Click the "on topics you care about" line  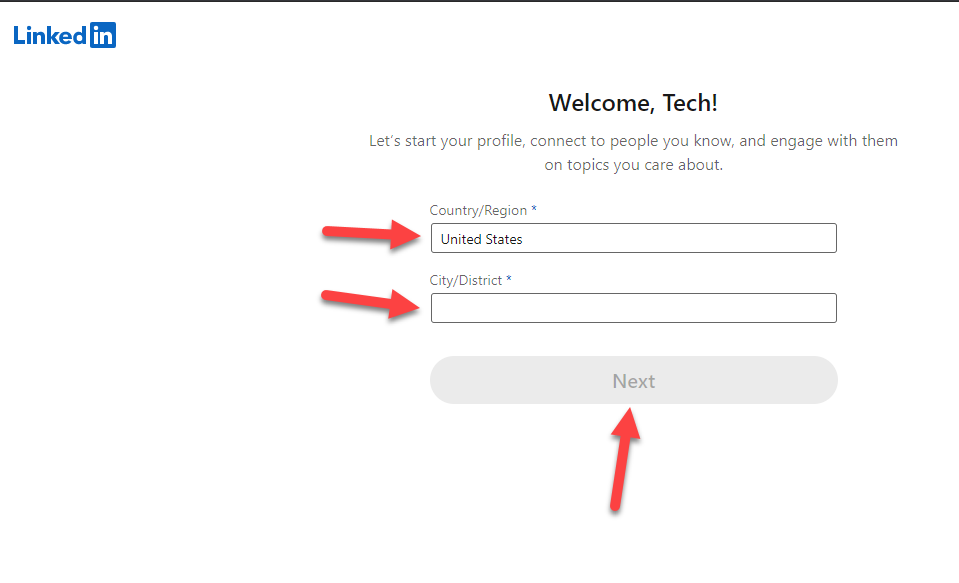point(633,165)
